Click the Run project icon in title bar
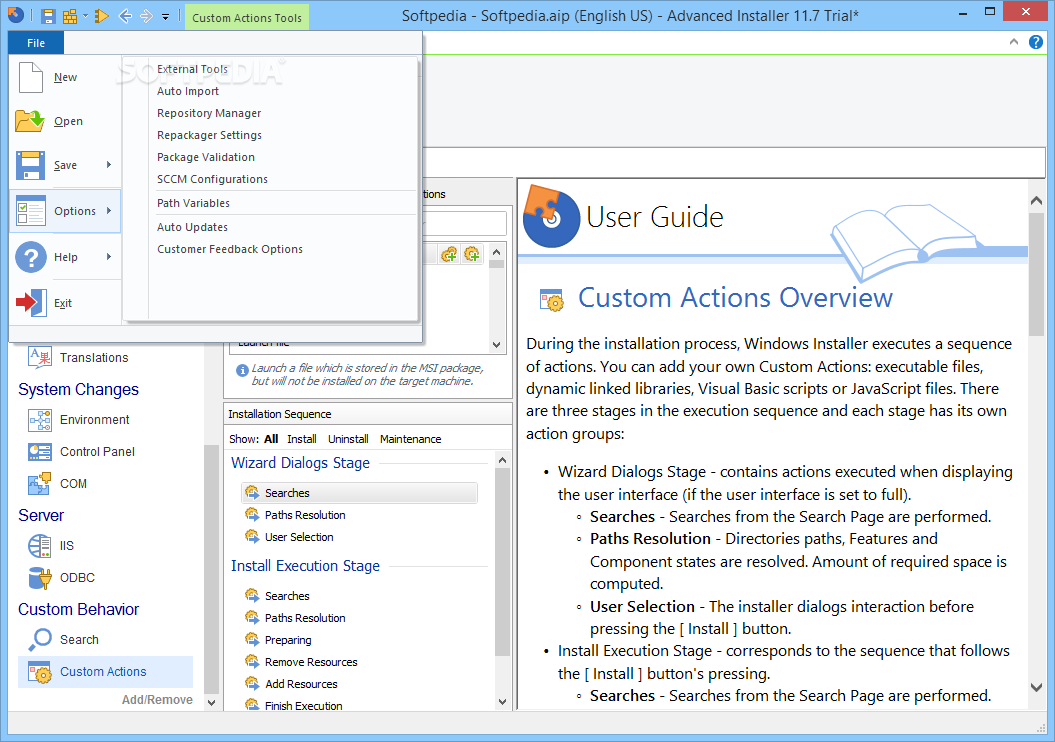 coord(102,15)
